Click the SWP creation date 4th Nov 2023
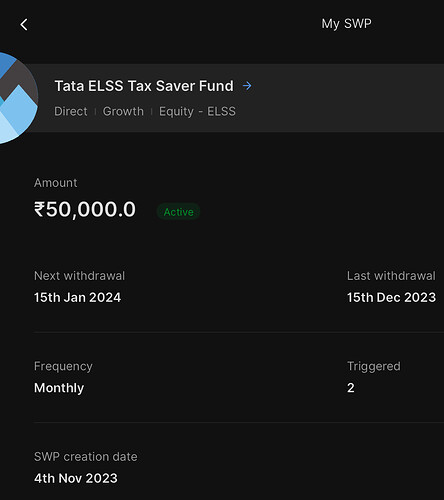 (76, 478)
